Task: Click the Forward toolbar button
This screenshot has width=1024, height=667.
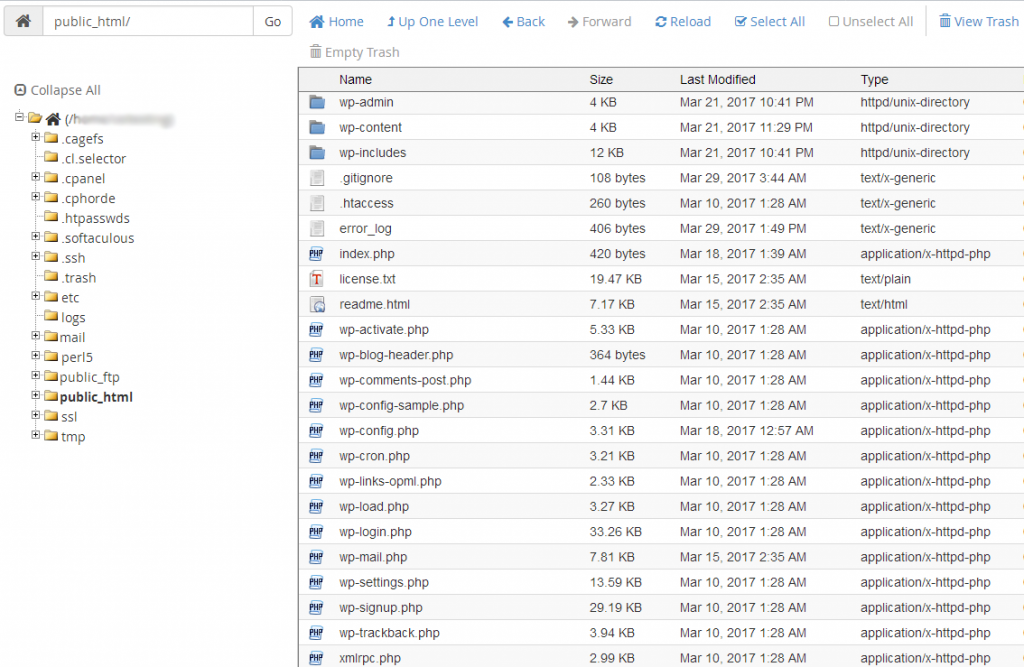Action: click(x=600, y=22)
